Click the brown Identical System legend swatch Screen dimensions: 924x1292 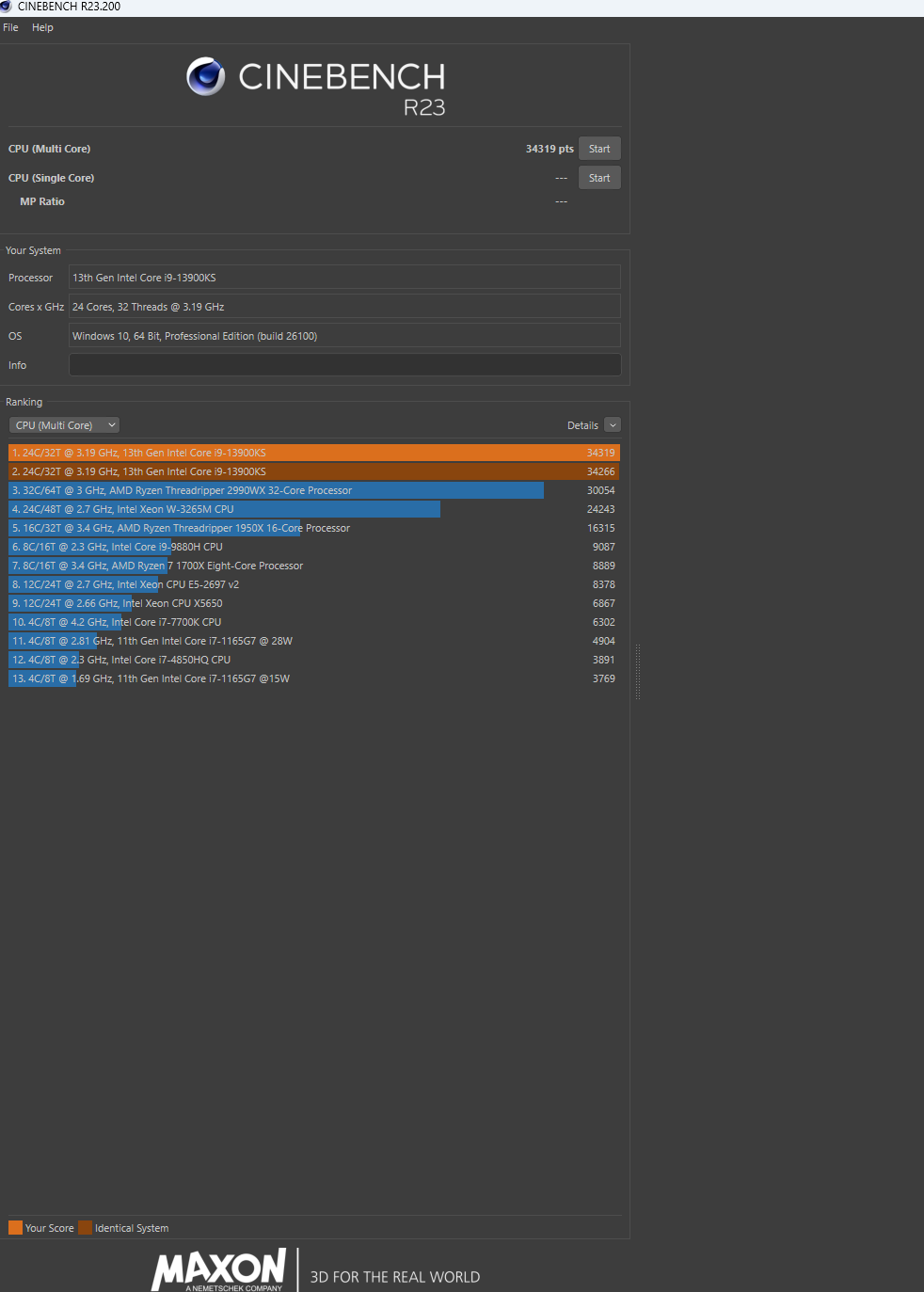pyautogui.click(x=86, y=1227)
